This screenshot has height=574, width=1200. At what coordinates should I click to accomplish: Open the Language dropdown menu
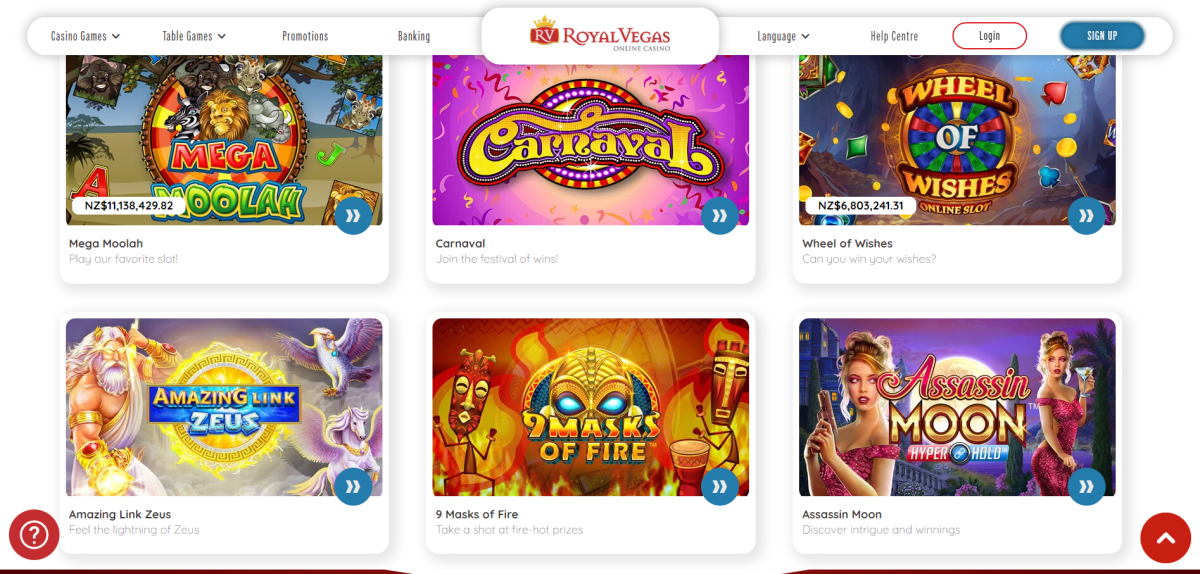tap(783, 36)
